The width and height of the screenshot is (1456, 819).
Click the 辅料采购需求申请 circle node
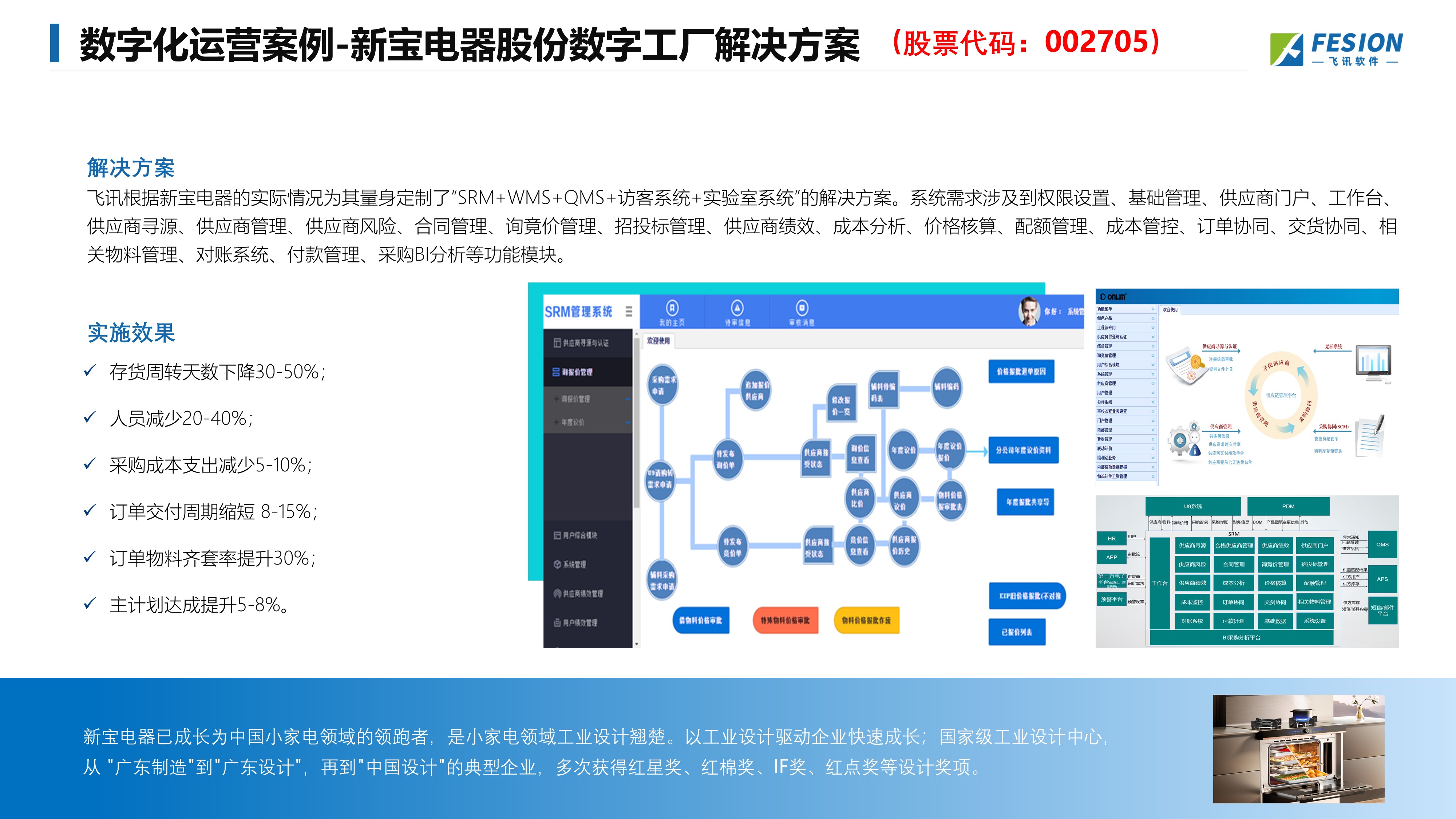click(x=661, y=580)
